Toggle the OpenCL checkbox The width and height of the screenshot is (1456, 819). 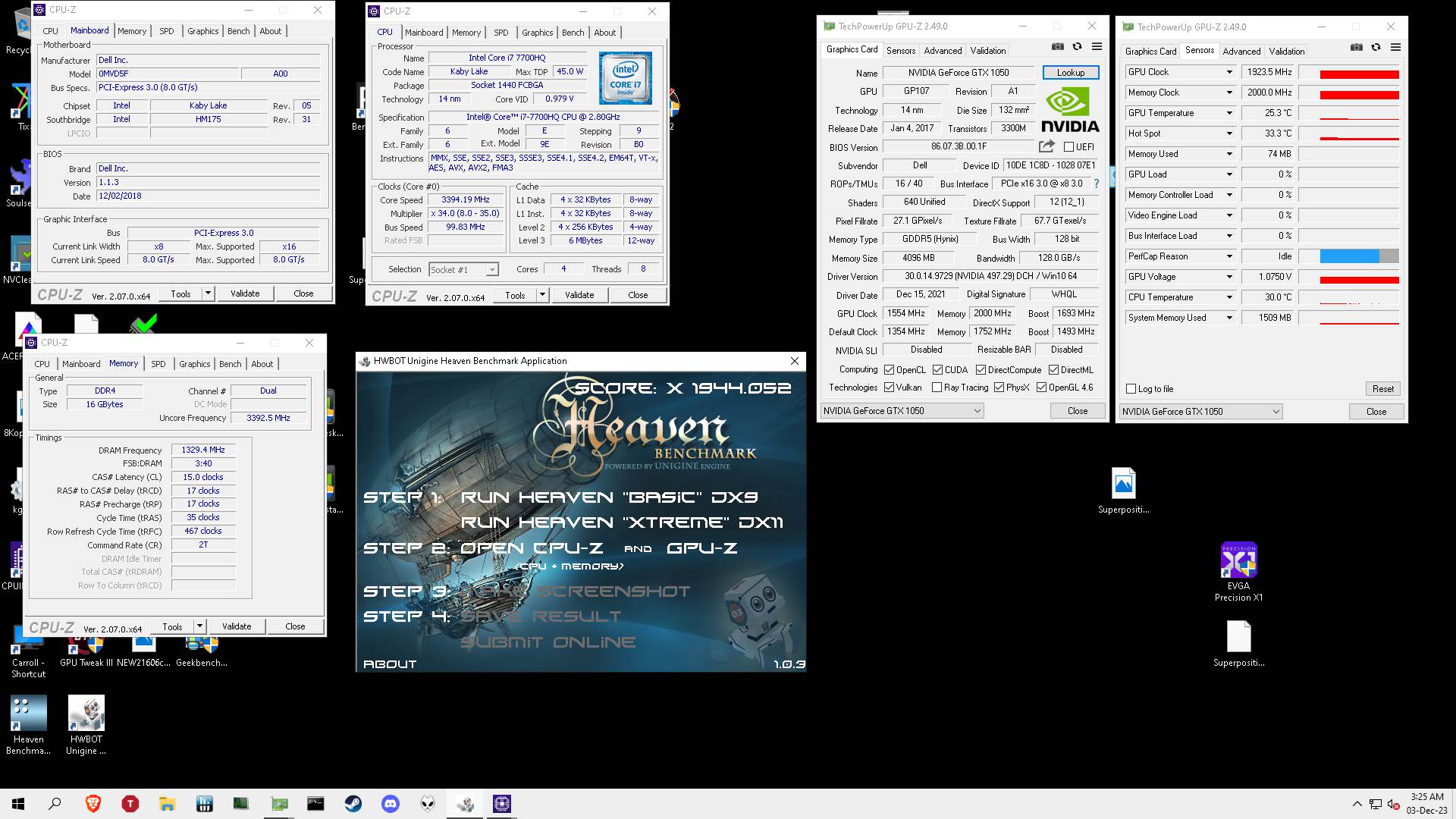(890, 369)
